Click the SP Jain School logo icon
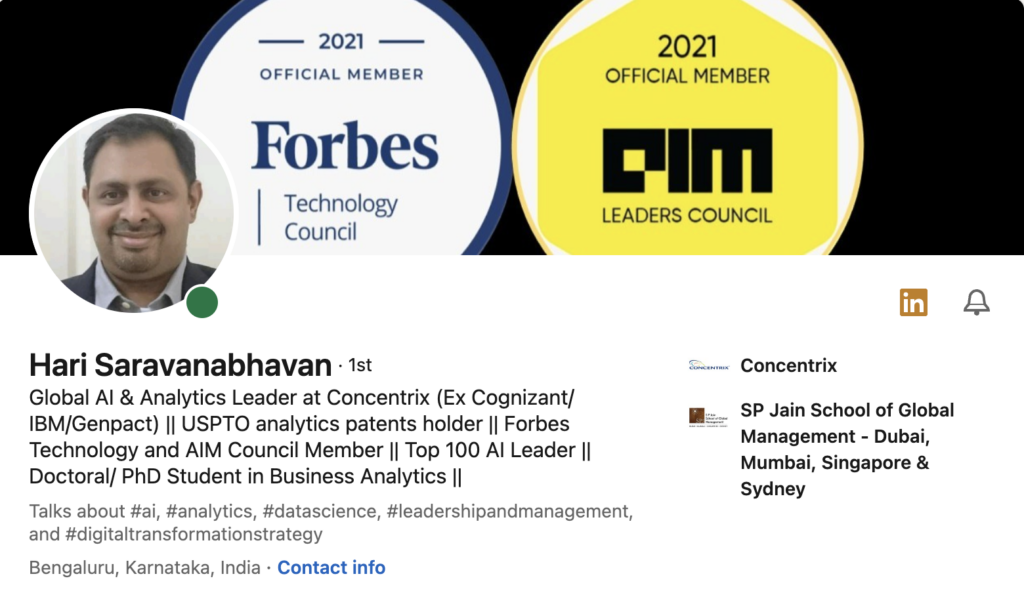 pos(709,417)
